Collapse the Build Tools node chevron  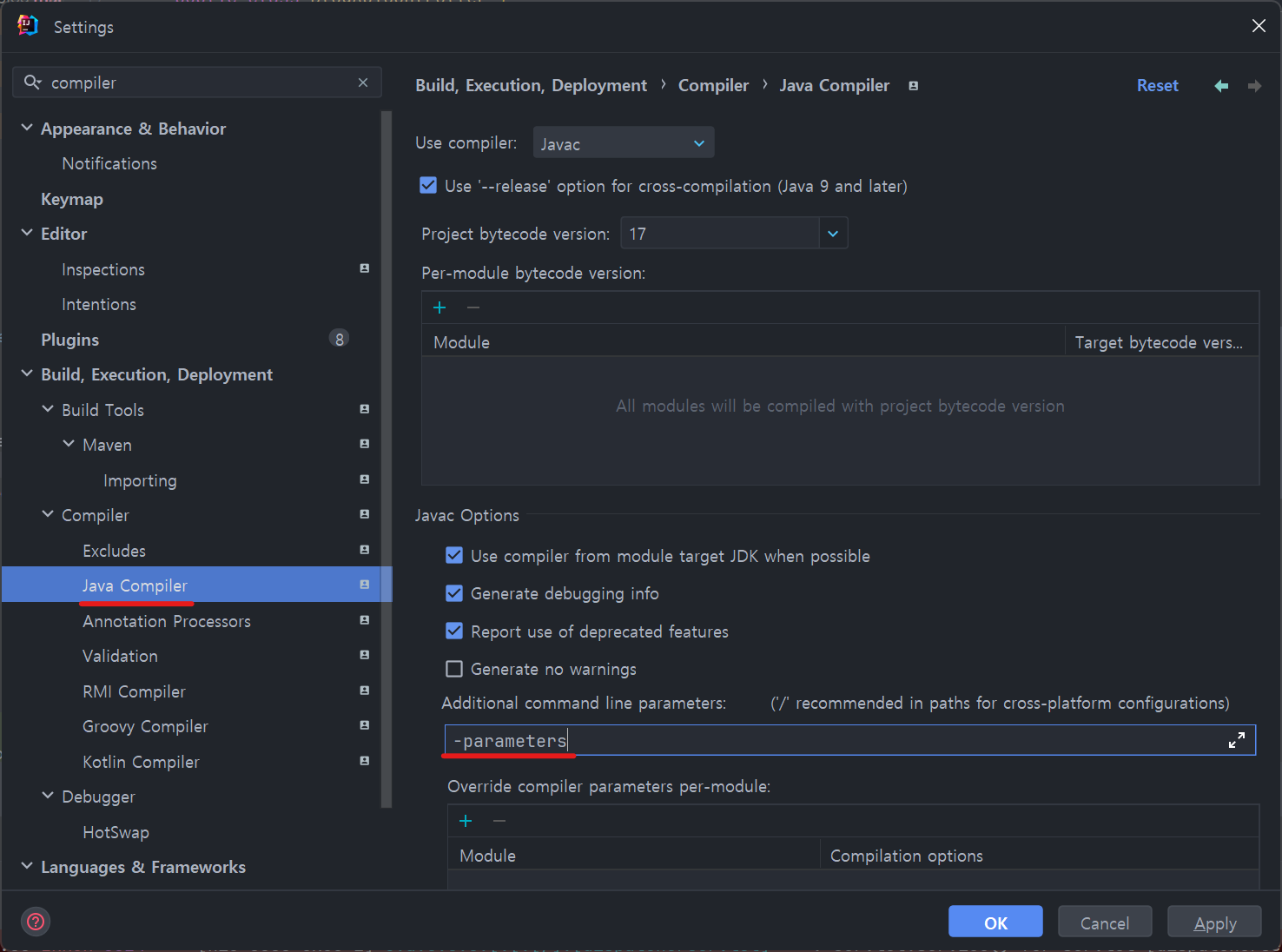pos(48,409)
